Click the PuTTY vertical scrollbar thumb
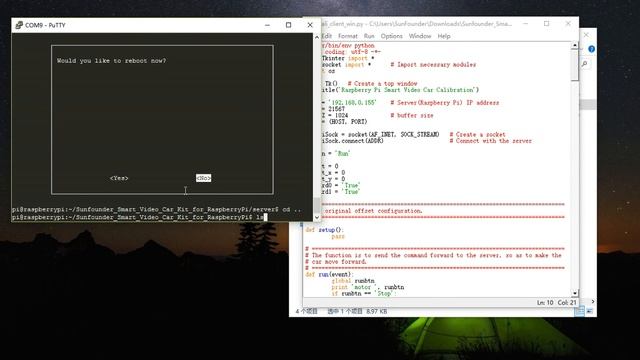The height and width of the screenshot is (360, 640). point(317,205)
